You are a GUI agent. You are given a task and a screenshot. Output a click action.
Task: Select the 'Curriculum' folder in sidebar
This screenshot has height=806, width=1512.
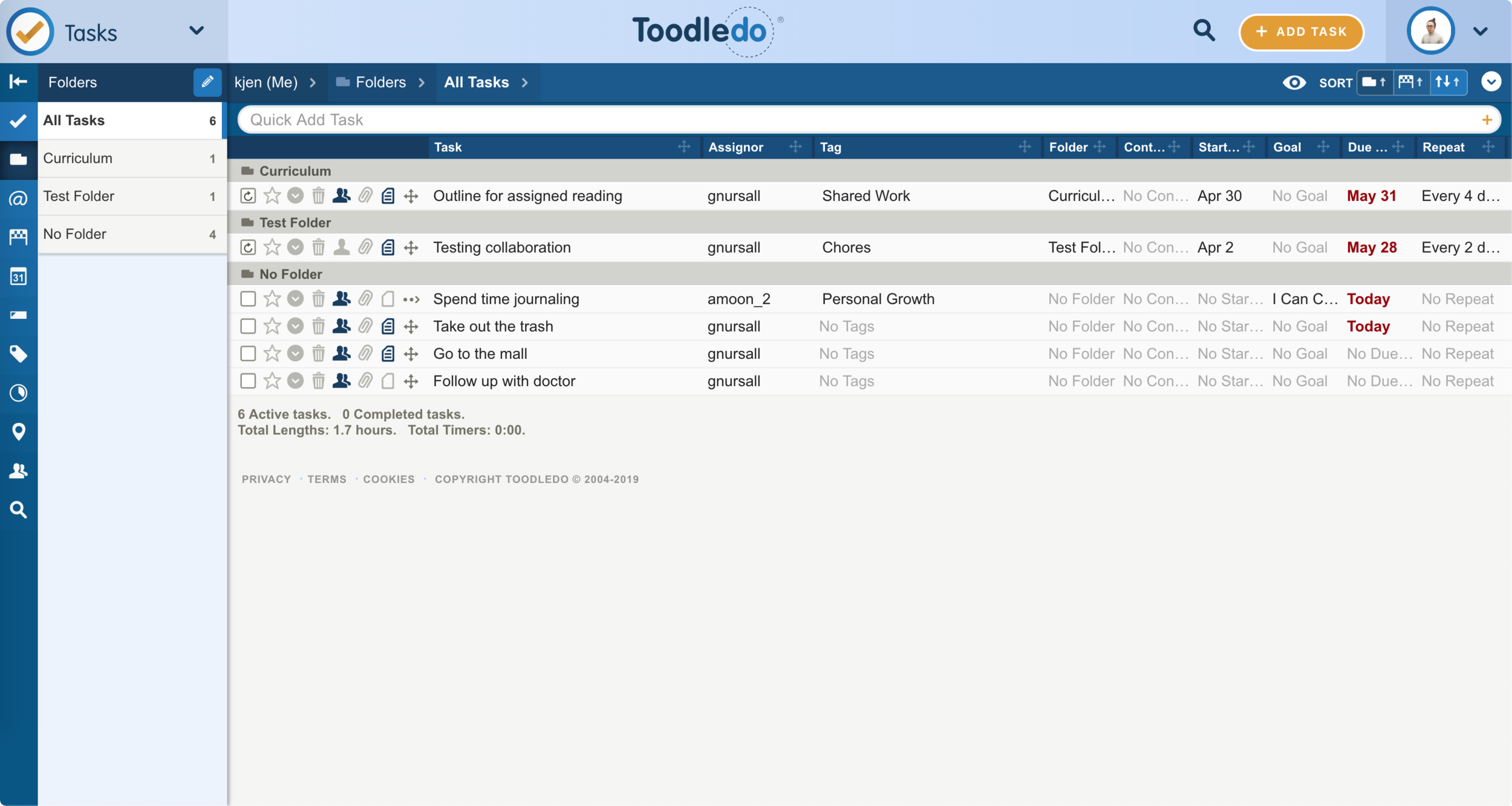click(x=132, y=159)
